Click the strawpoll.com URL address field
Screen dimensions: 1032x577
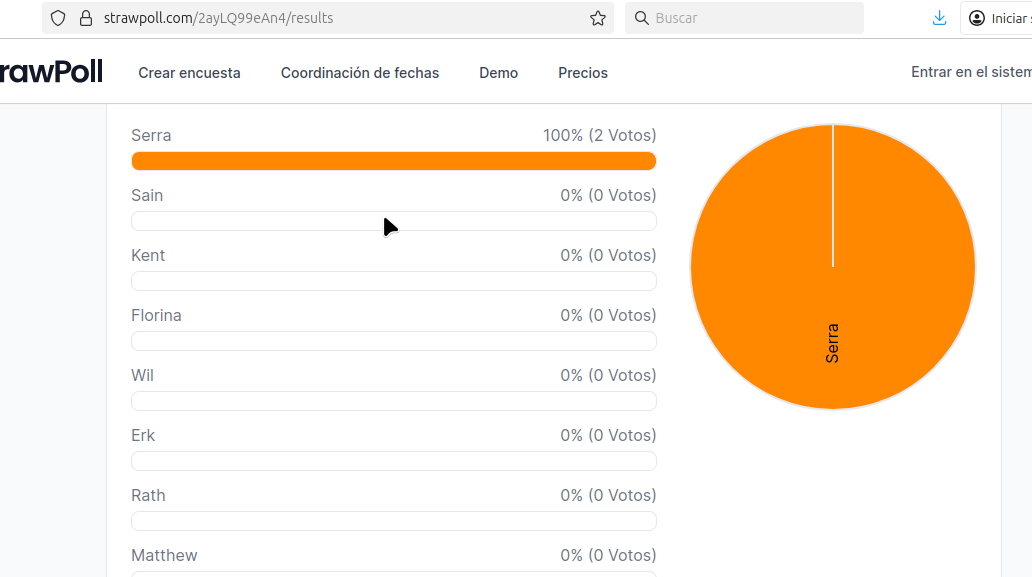pos(328,18)
